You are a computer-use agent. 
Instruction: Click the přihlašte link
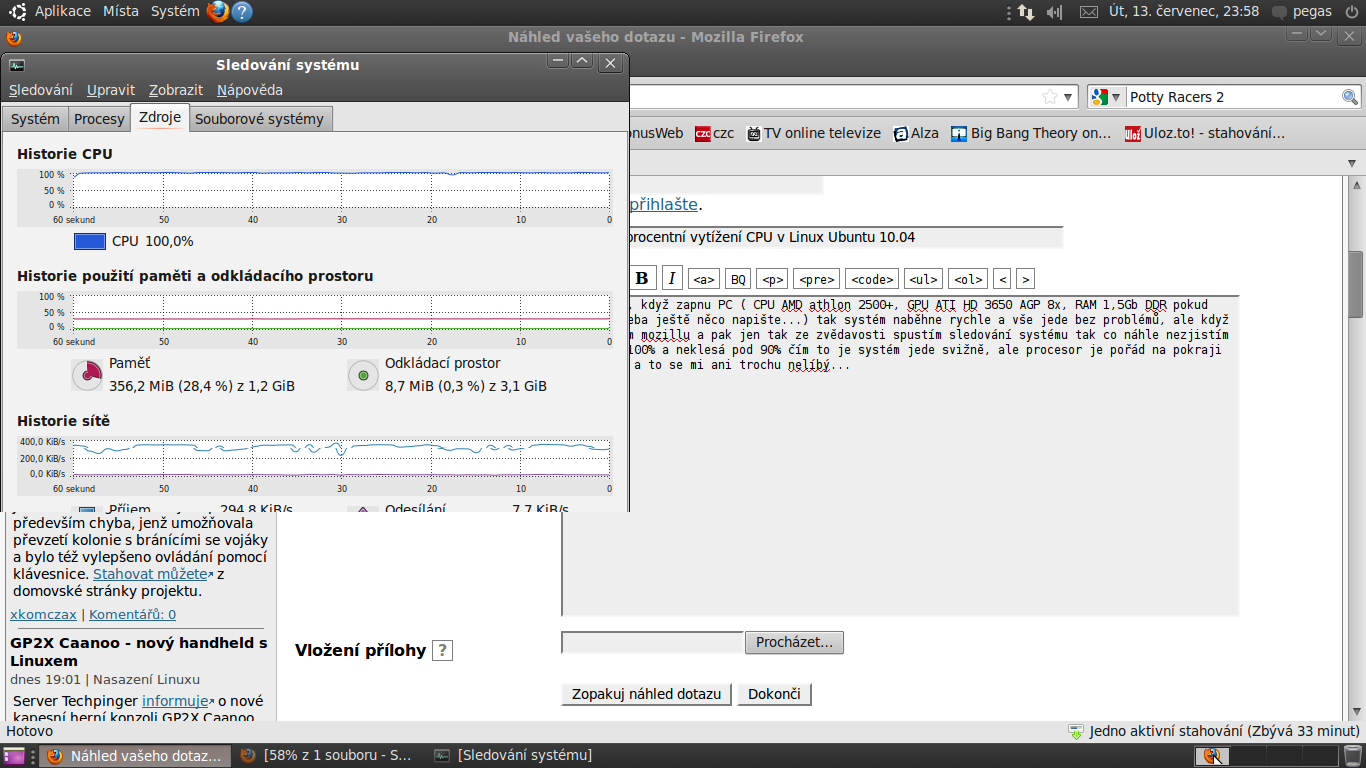[x=663, y=204]
